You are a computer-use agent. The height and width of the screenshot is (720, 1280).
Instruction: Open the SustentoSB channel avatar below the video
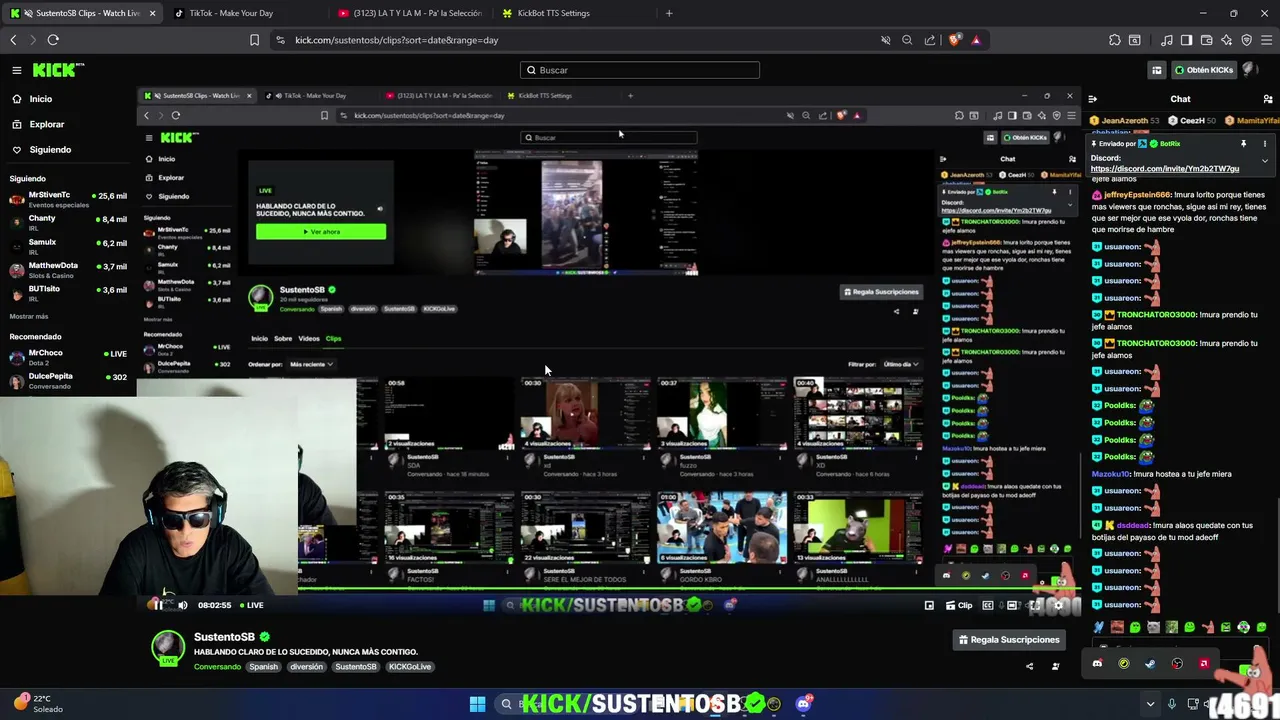[168, 647]
